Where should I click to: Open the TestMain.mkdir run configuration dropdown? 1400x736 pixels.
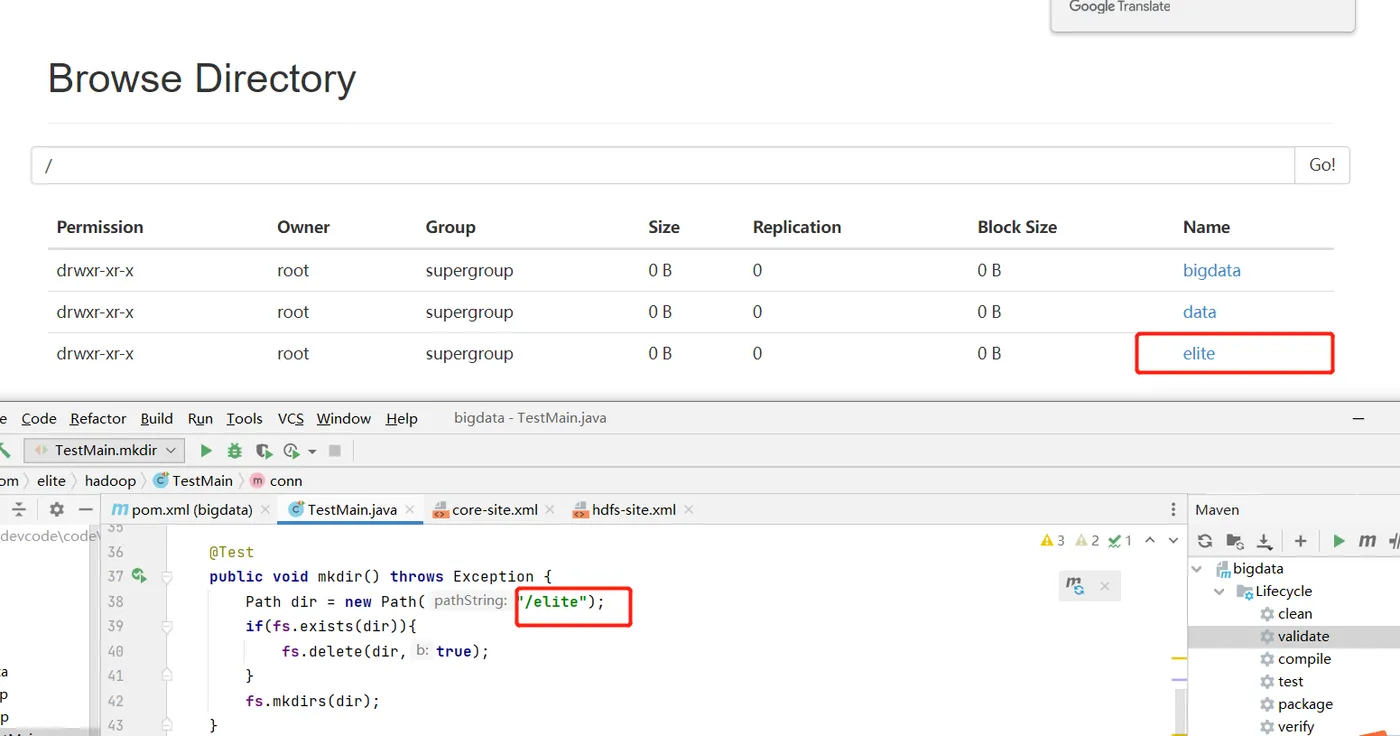tap(104, 451)
